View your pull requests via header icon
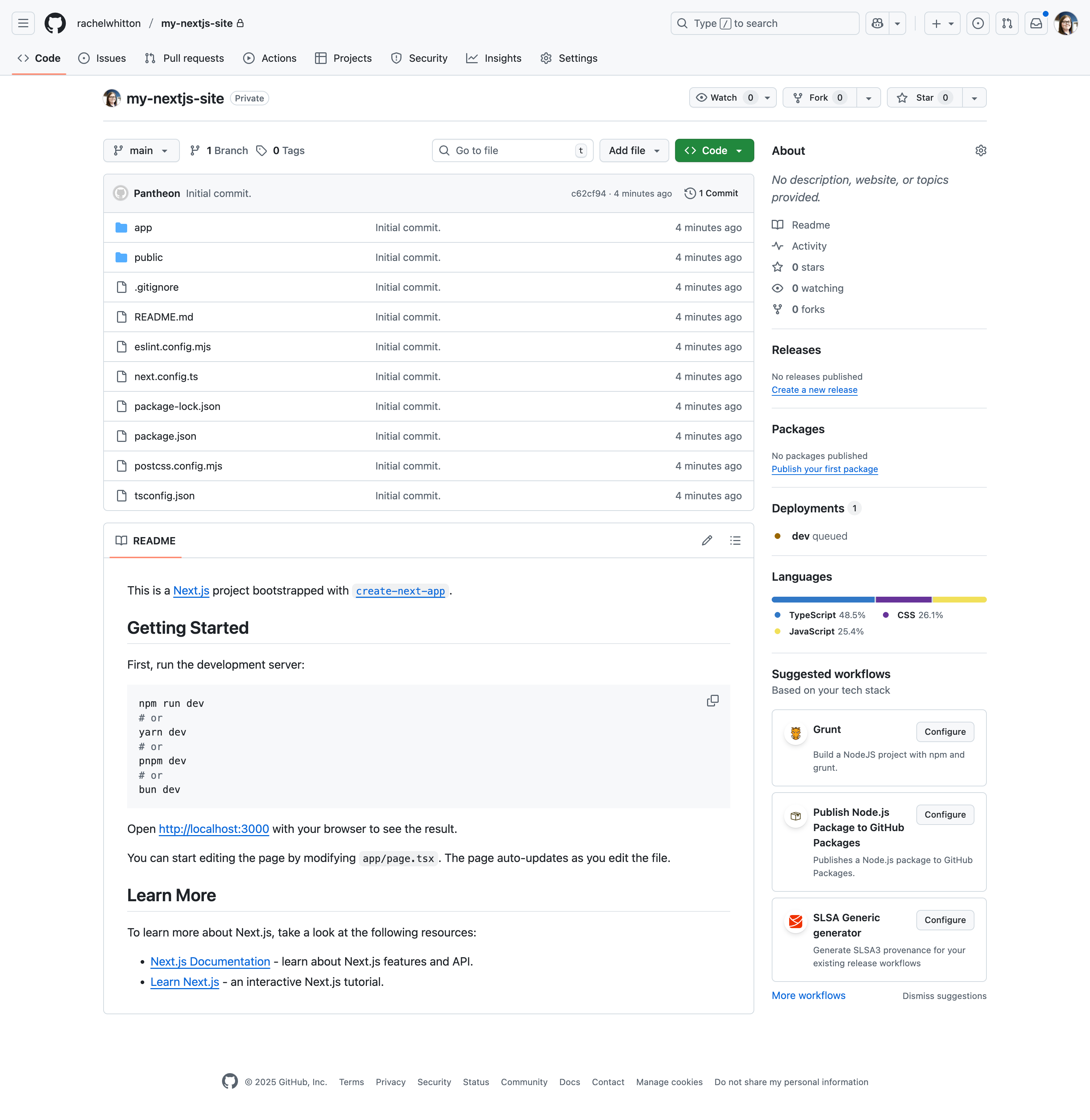The height and width of the screenshot is (1120, 1090). pos(1007,23)
